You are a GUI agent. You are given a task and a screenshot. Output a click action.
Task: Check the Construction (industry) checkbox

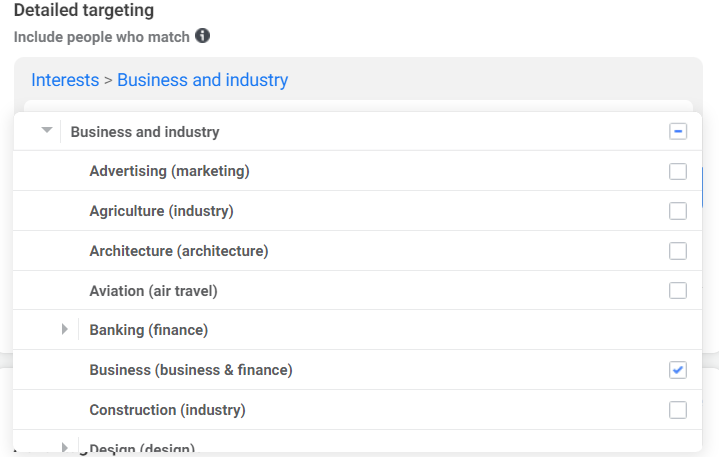(678, 410)
